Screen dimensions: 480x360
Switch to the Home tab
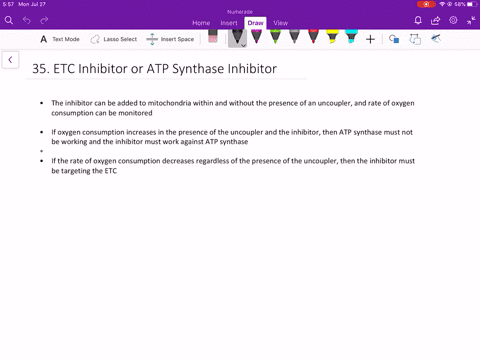(x=201, y=23)
